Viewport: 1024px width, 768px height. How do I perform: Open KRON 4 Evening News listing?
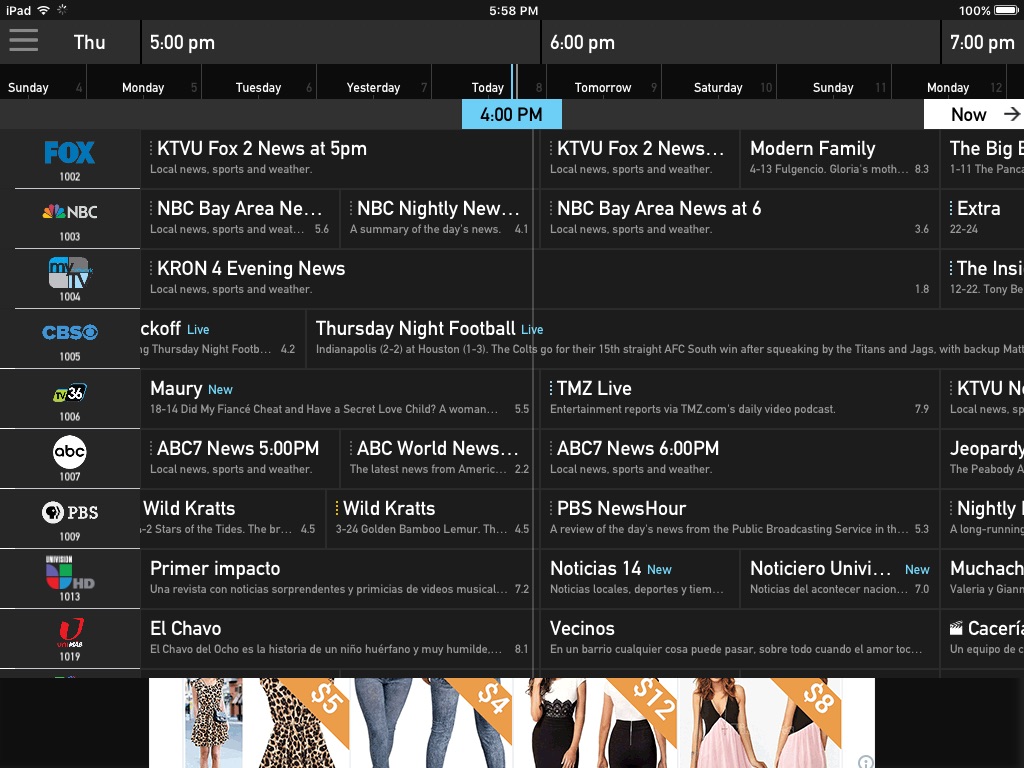point(540,280)
